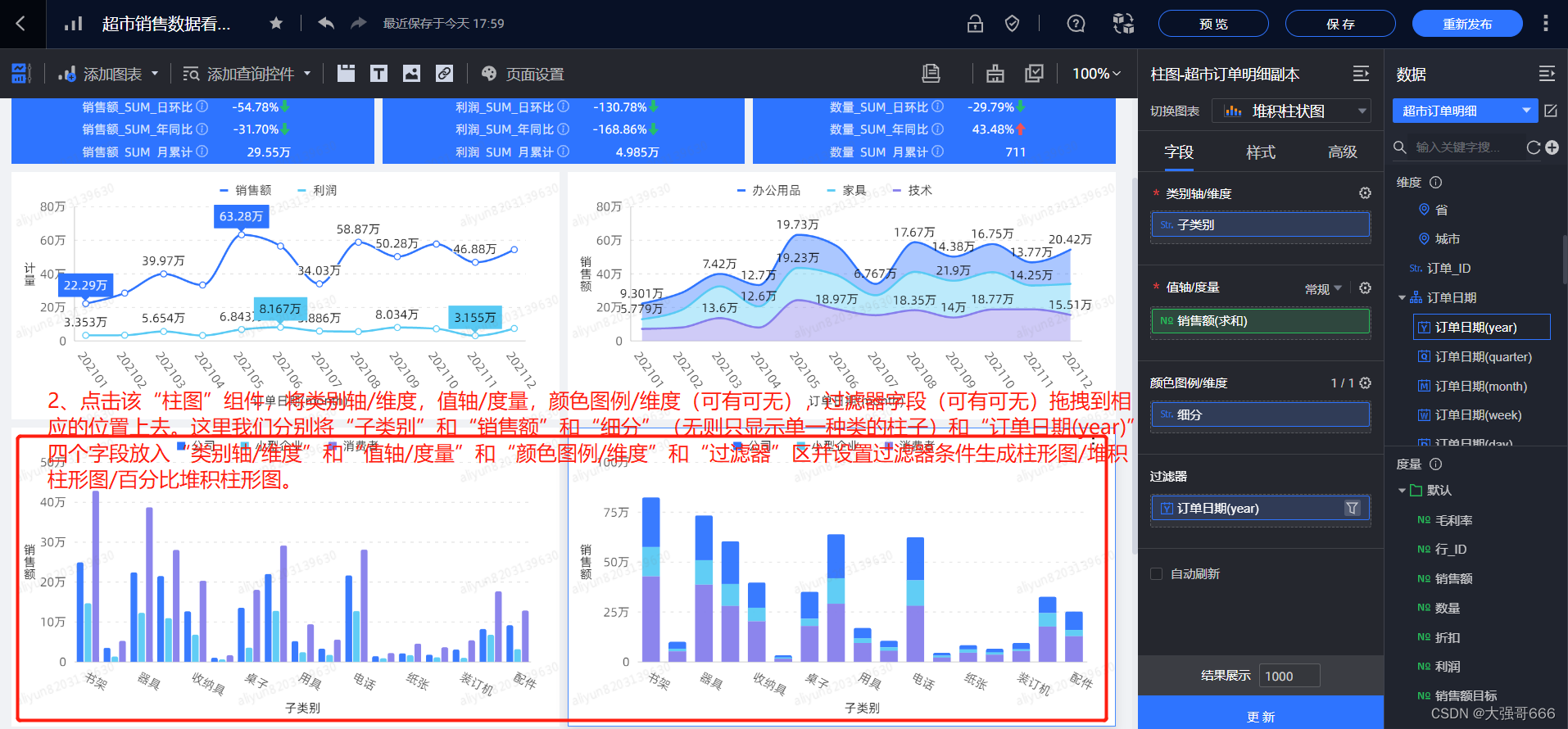1568x729 pixels.
Task: Redo the last undone edit
Action: [358, 23]
